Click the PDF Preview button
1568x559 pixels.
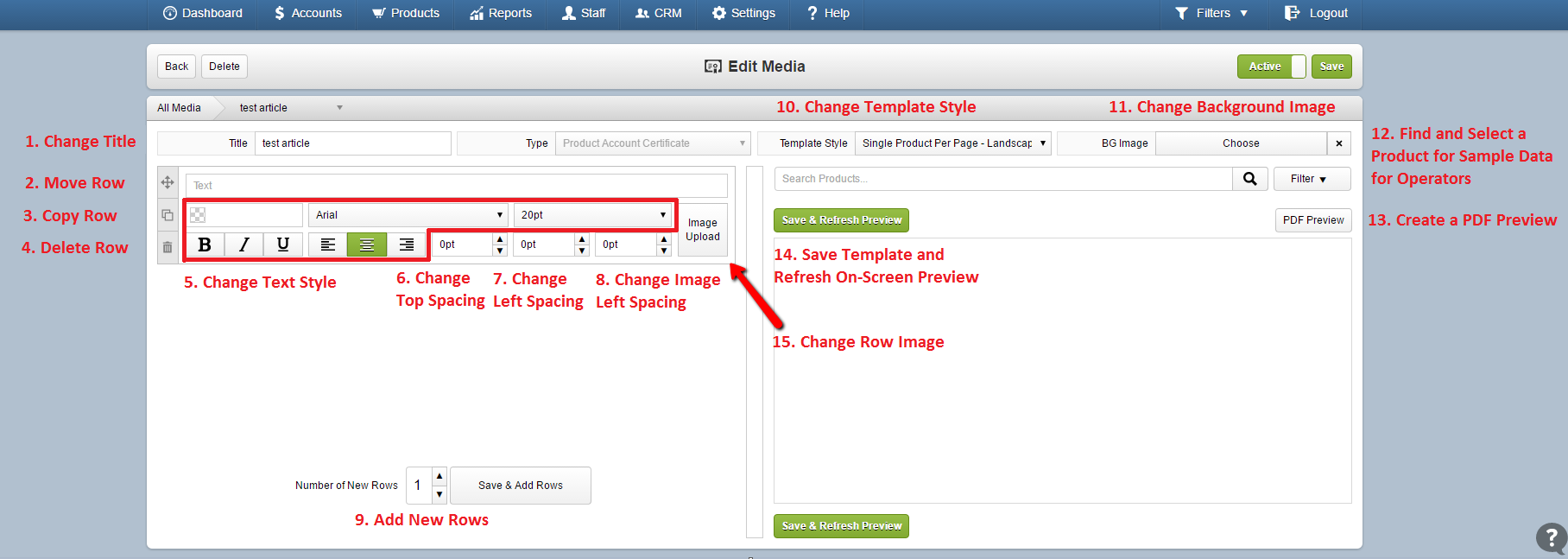(1313, 220)
